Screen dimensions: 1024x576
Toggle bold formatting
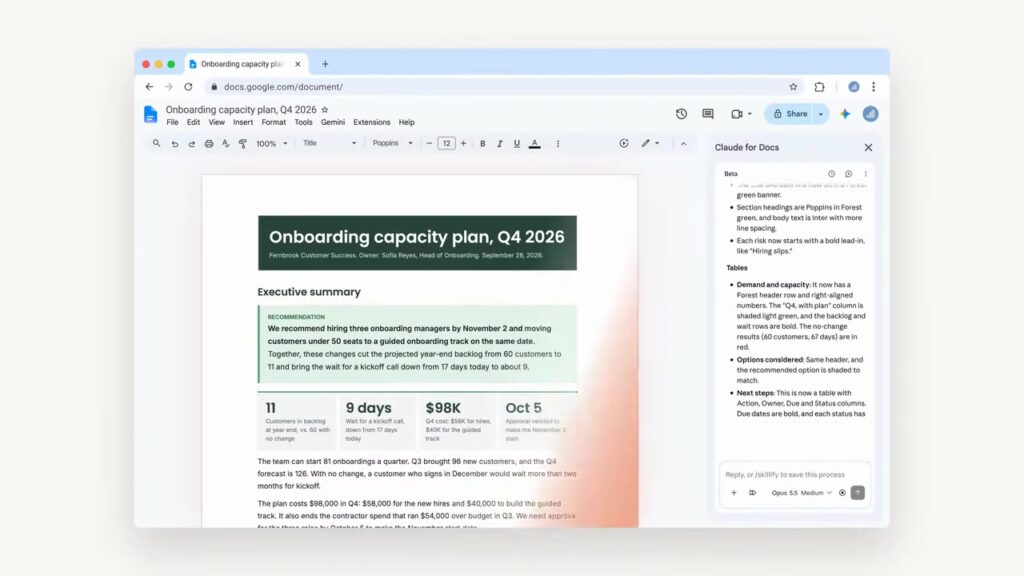[x=483, y=144]
